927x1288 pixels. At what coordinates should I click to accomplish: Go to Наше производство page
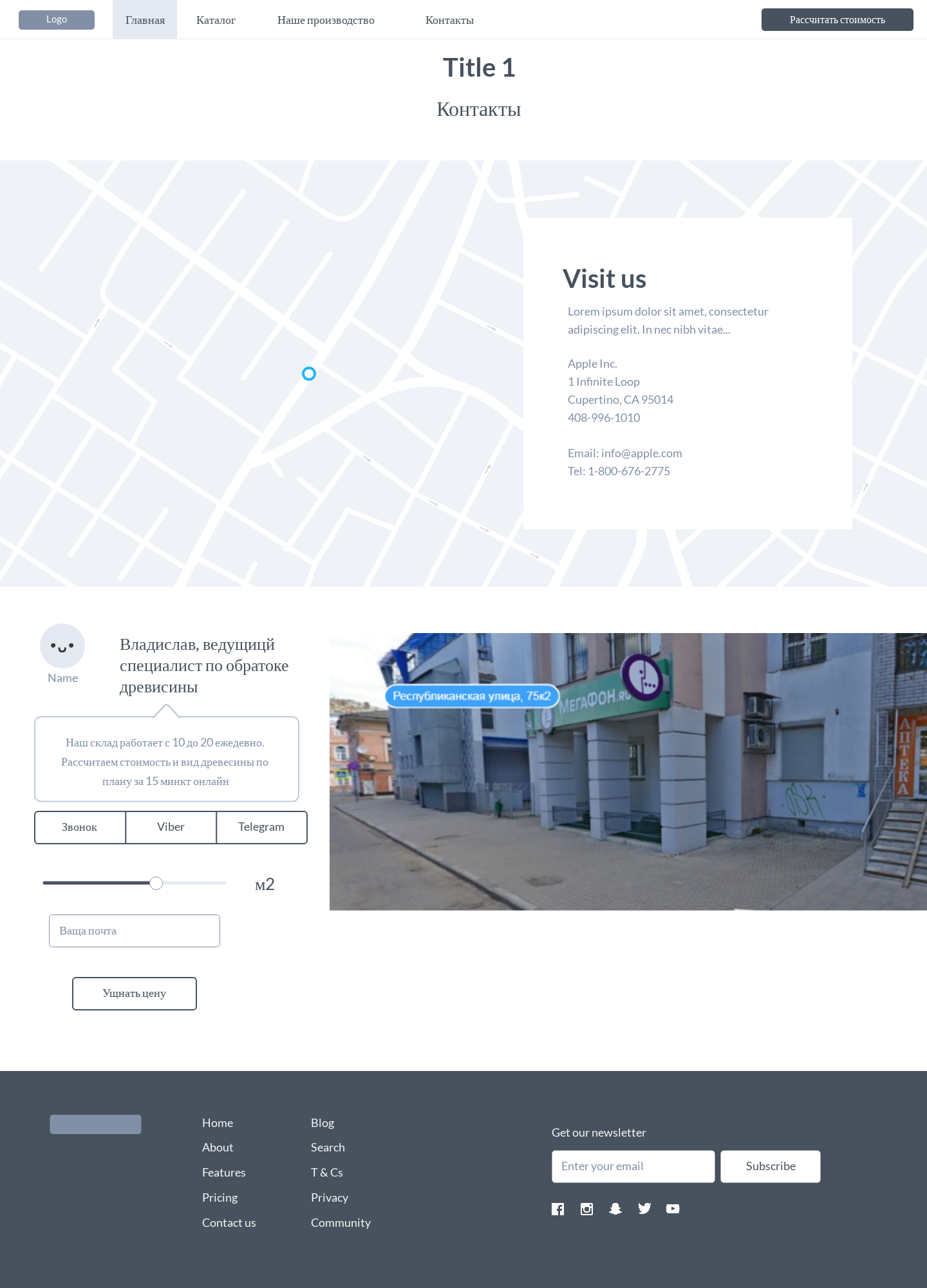[326, 20]
